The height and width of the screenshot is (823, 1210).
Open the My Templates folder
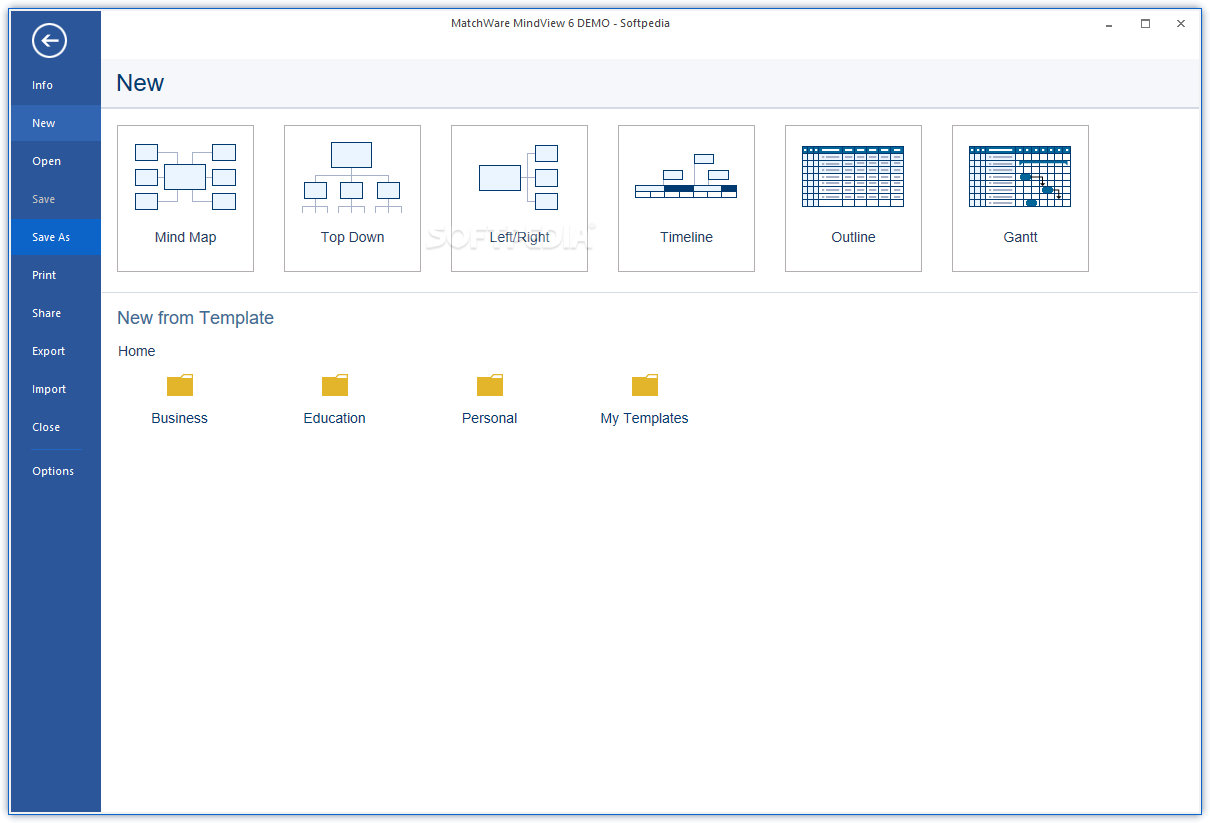(645, 385)
